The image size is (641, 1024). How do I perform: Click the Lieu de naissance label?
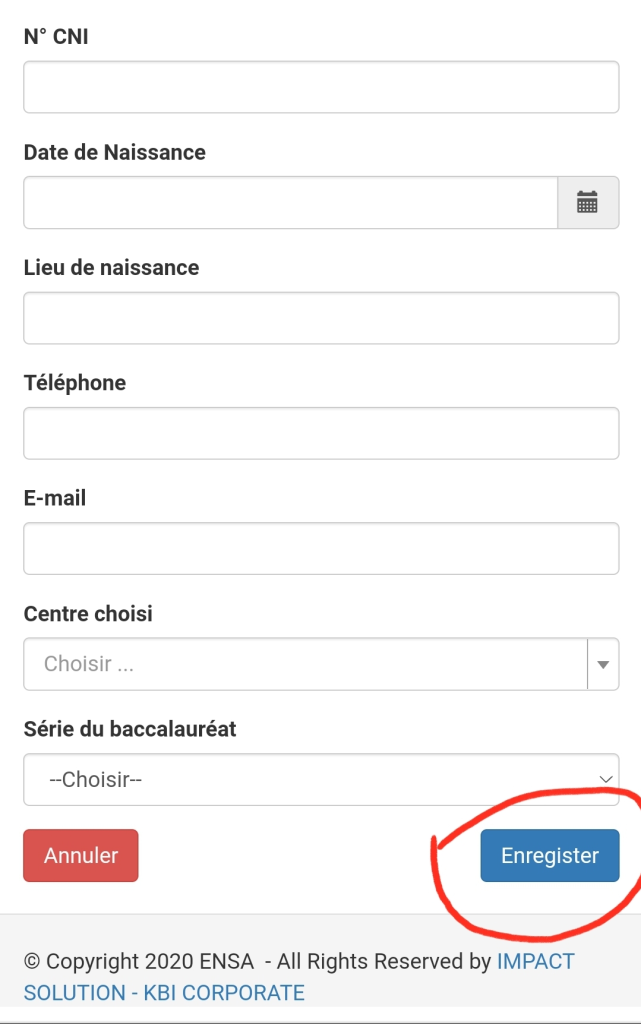(112, 267)
